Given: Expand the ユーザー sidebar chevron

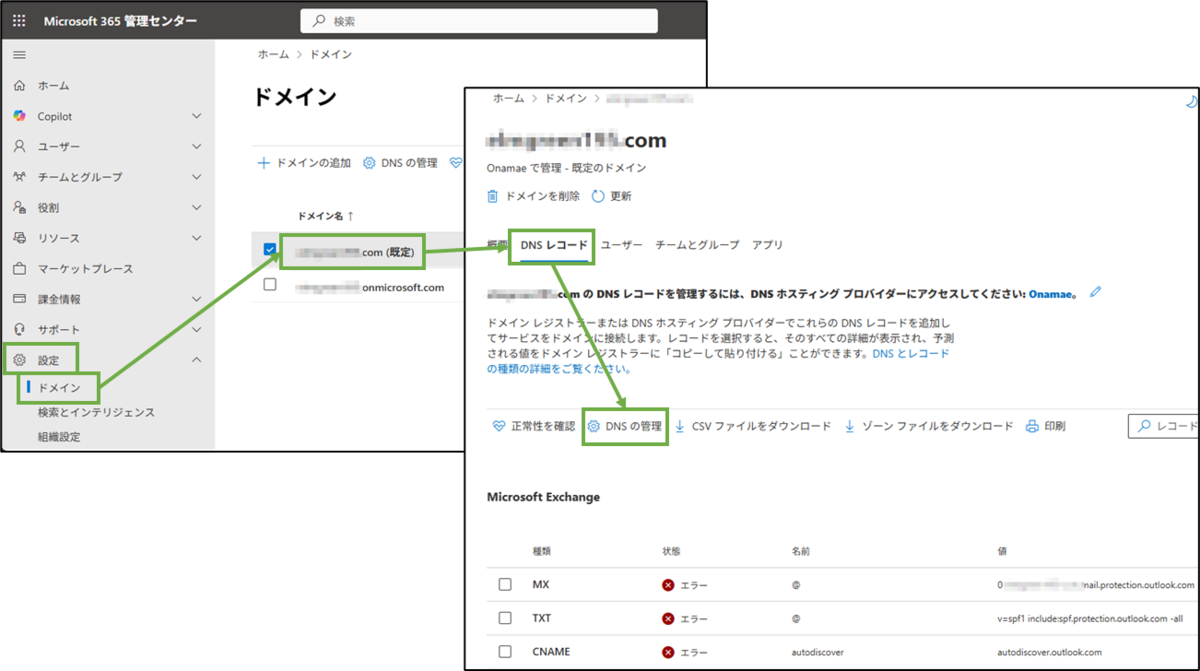Looking at the screenshot, I should pyautogui.click(x=197, y=146).
